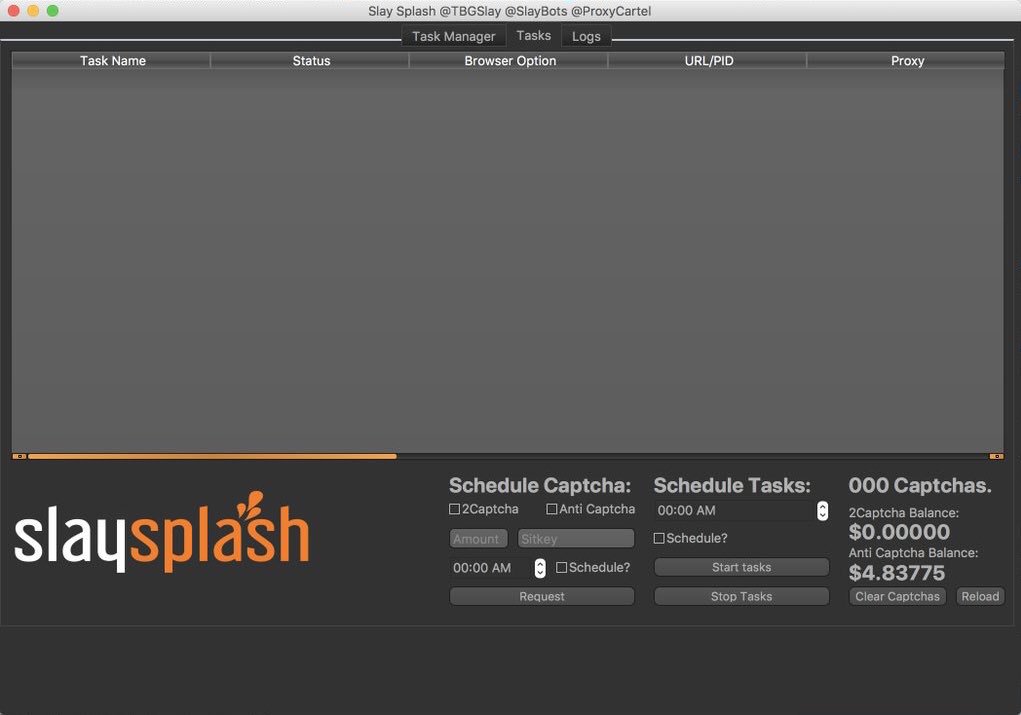Click the Browser Option column header

pos(510,61)
